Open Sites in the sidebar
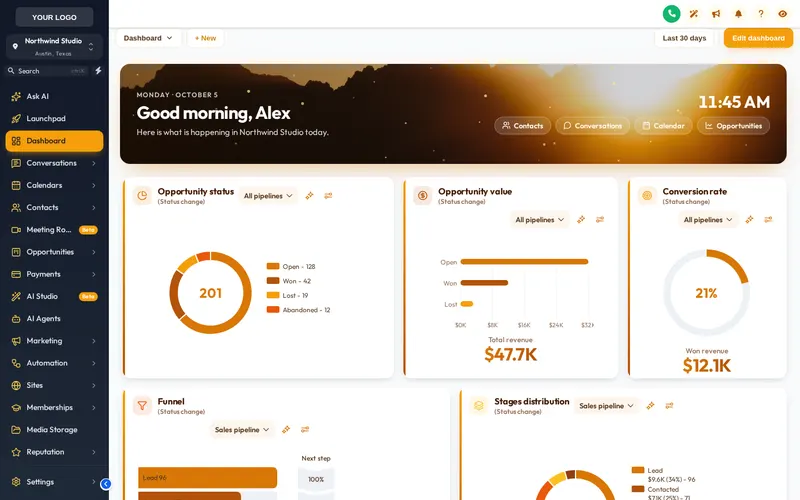Viewport: 800px width, 500px height. [54, 385]
